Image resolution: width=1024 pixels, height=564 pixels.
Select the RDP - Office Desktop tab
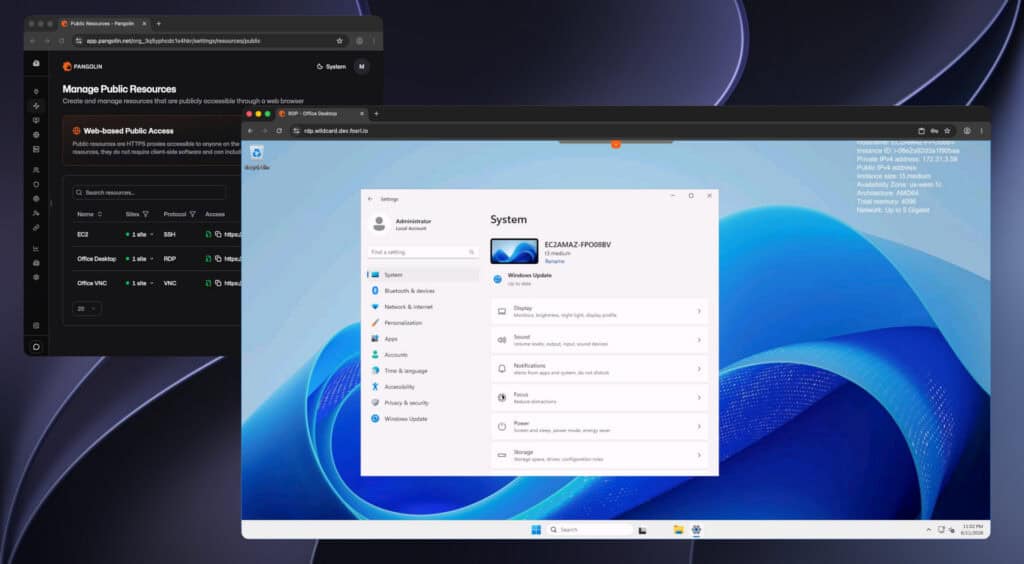pos(321,114)
